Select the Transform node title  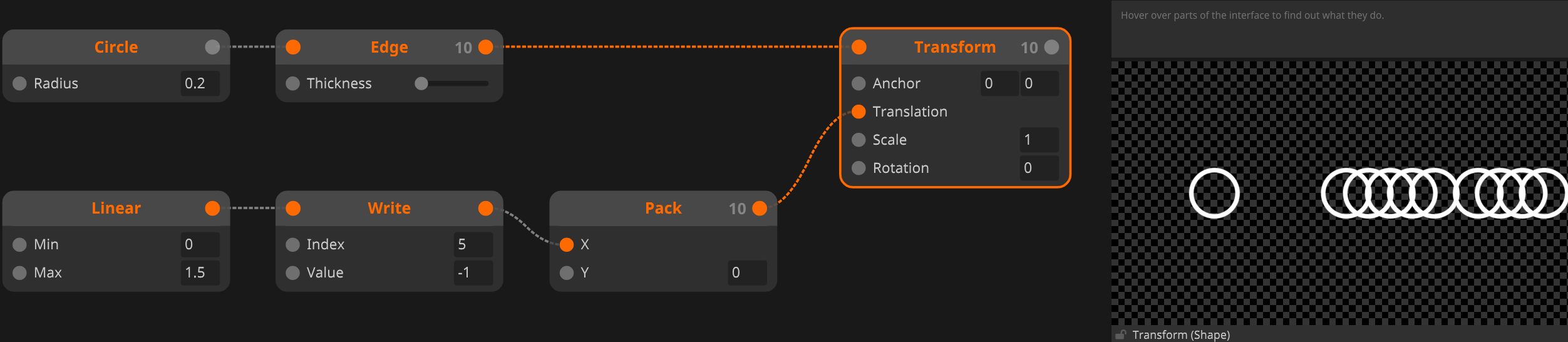pyautogui.click(x=955, y=47)
